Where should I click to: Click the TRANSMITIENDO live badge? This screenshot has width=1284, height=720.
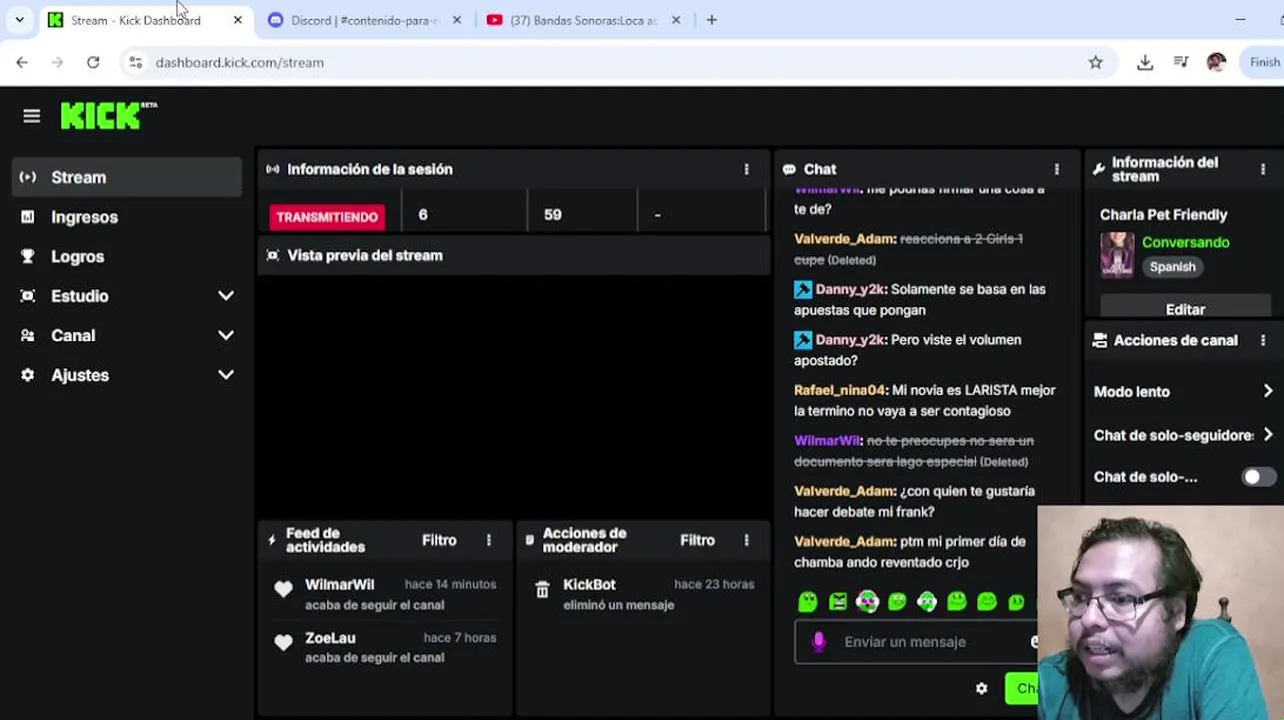tap(327, 216)
